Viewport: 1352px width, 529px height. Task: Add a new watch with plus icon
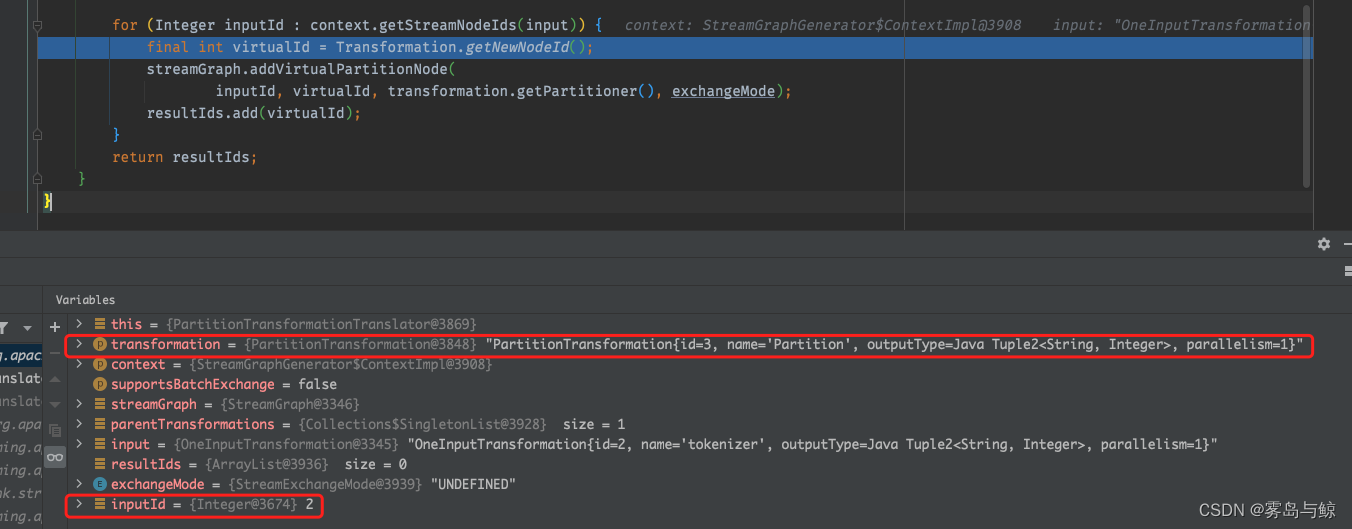55,327
